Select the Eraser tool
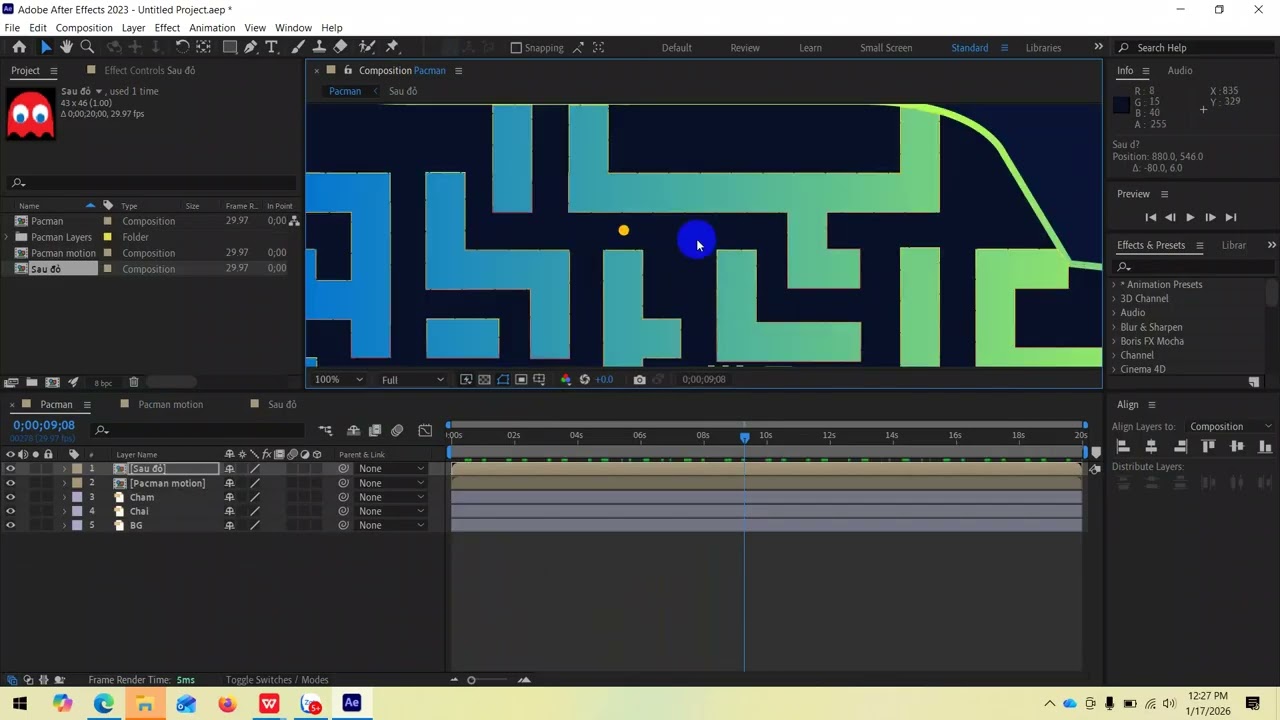This screenshot has height=720, width=1280. (x=340, y=47)
